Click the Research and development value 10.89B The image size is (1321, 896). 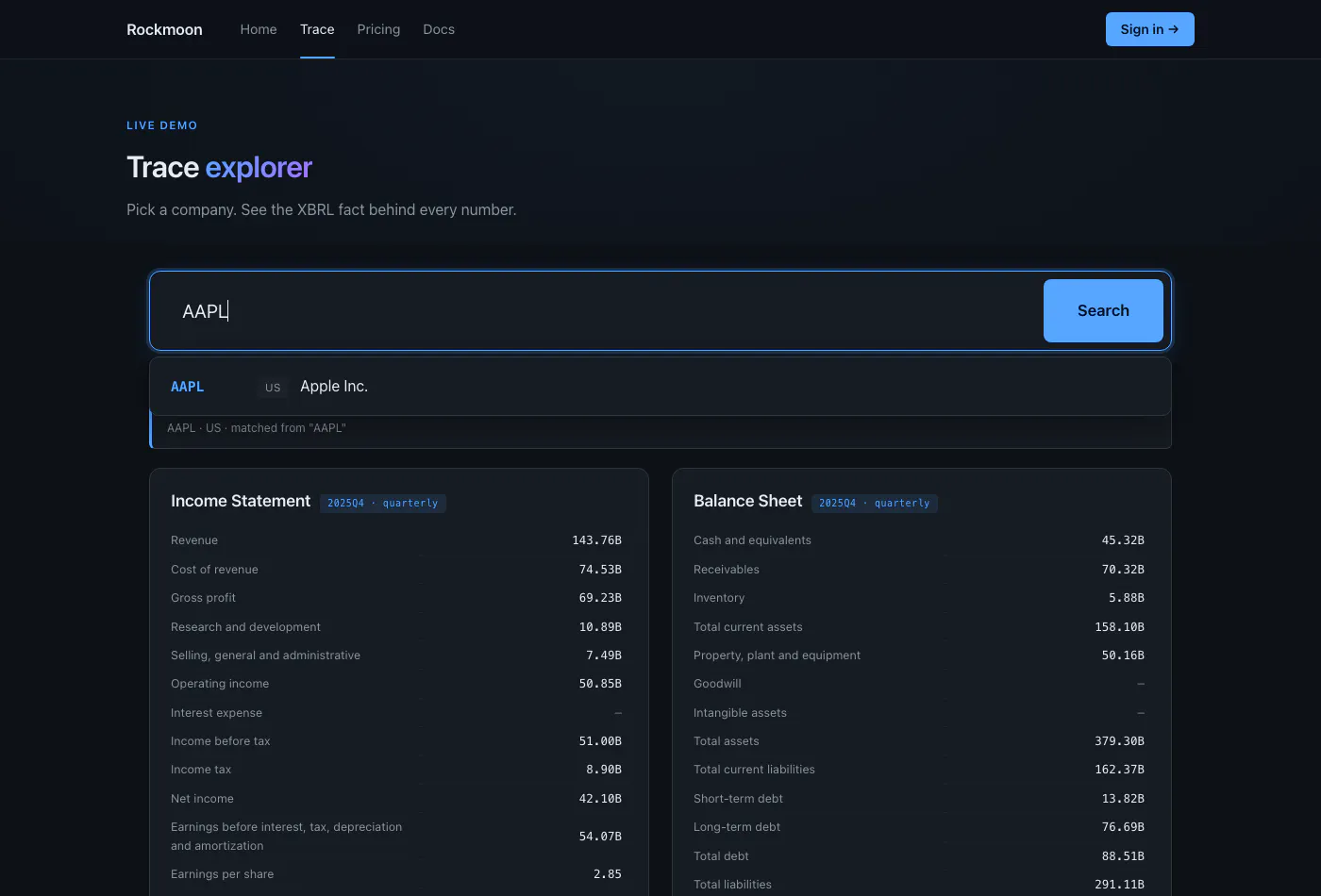[x=600, y=627]
